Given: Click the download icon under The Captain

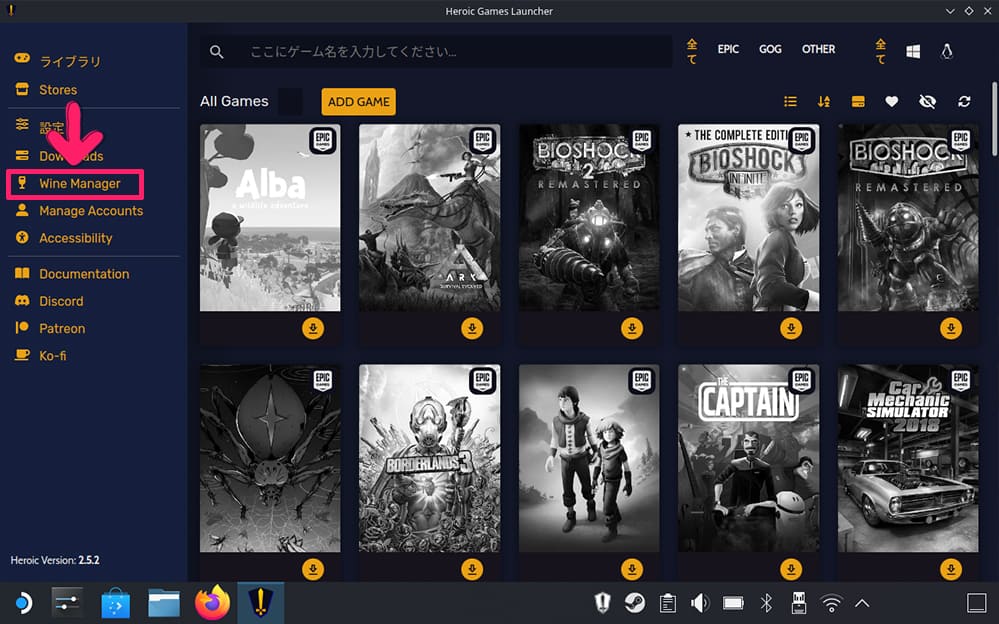Looking at the screenshot, I should [791, 569].
